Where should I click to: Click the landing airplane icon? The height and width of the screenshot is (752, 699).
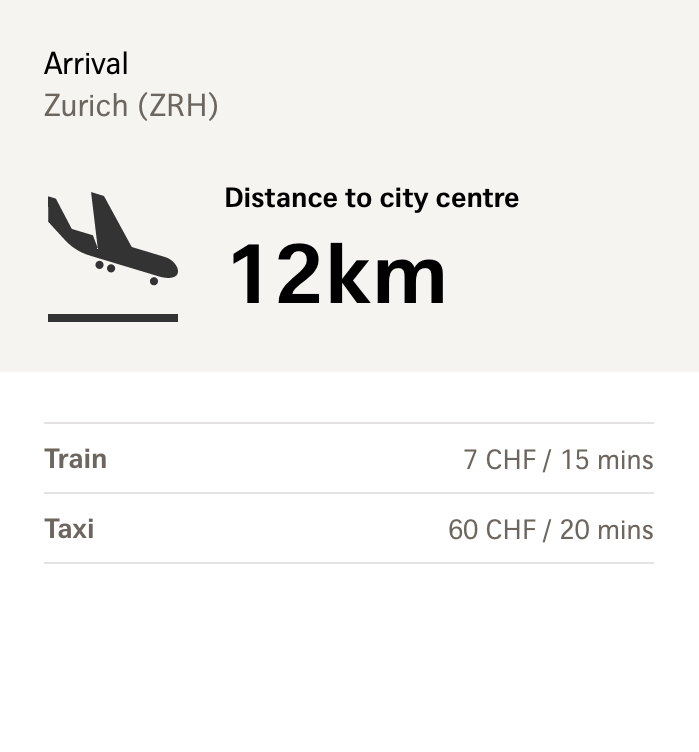coord(112,240)
